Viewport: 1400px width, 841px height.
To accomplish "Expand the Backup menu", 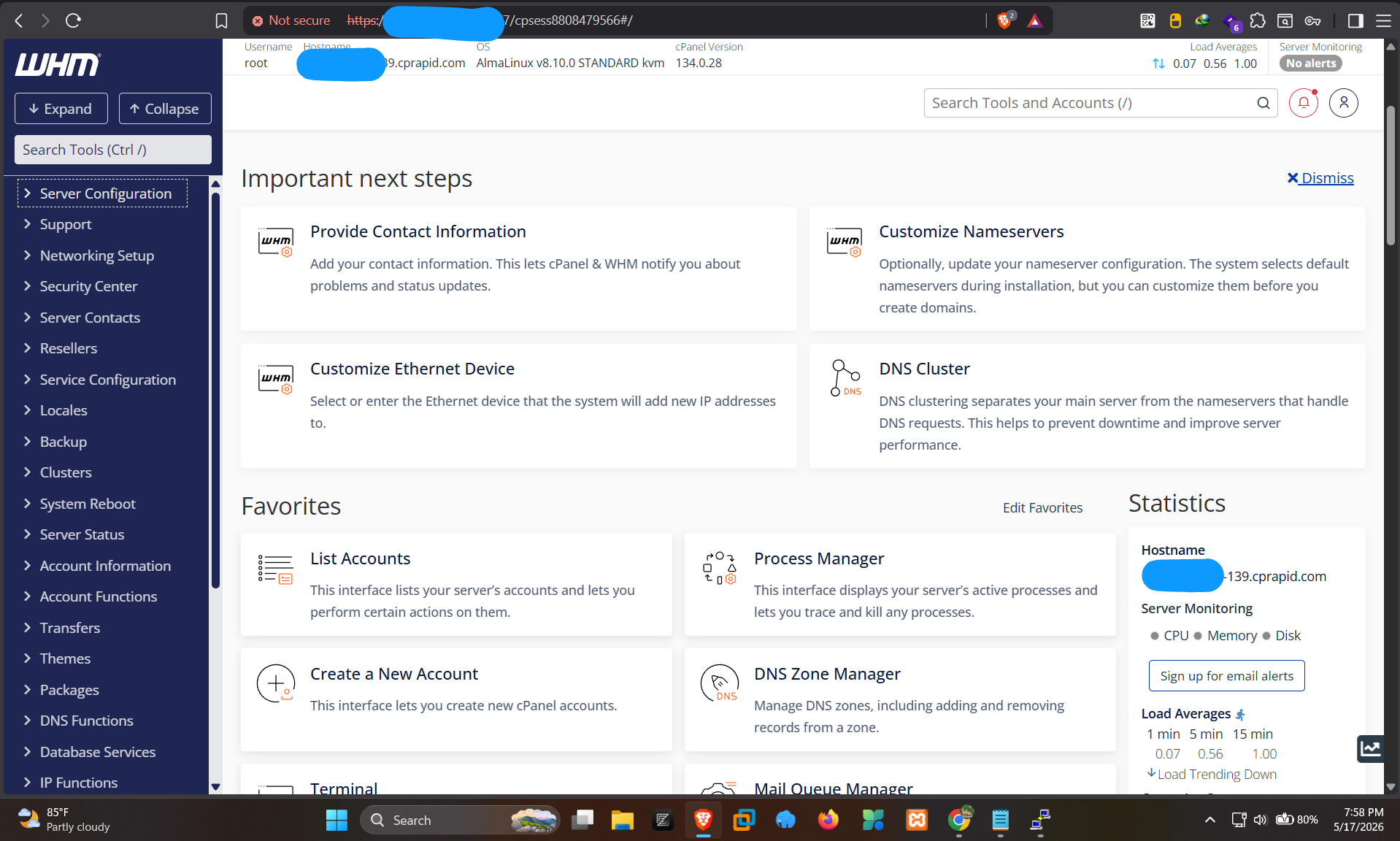I will coord(63,442).
